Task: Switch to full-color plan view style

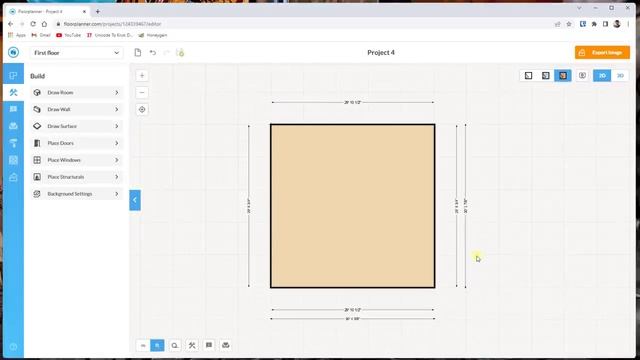Action: pos(563,76)
